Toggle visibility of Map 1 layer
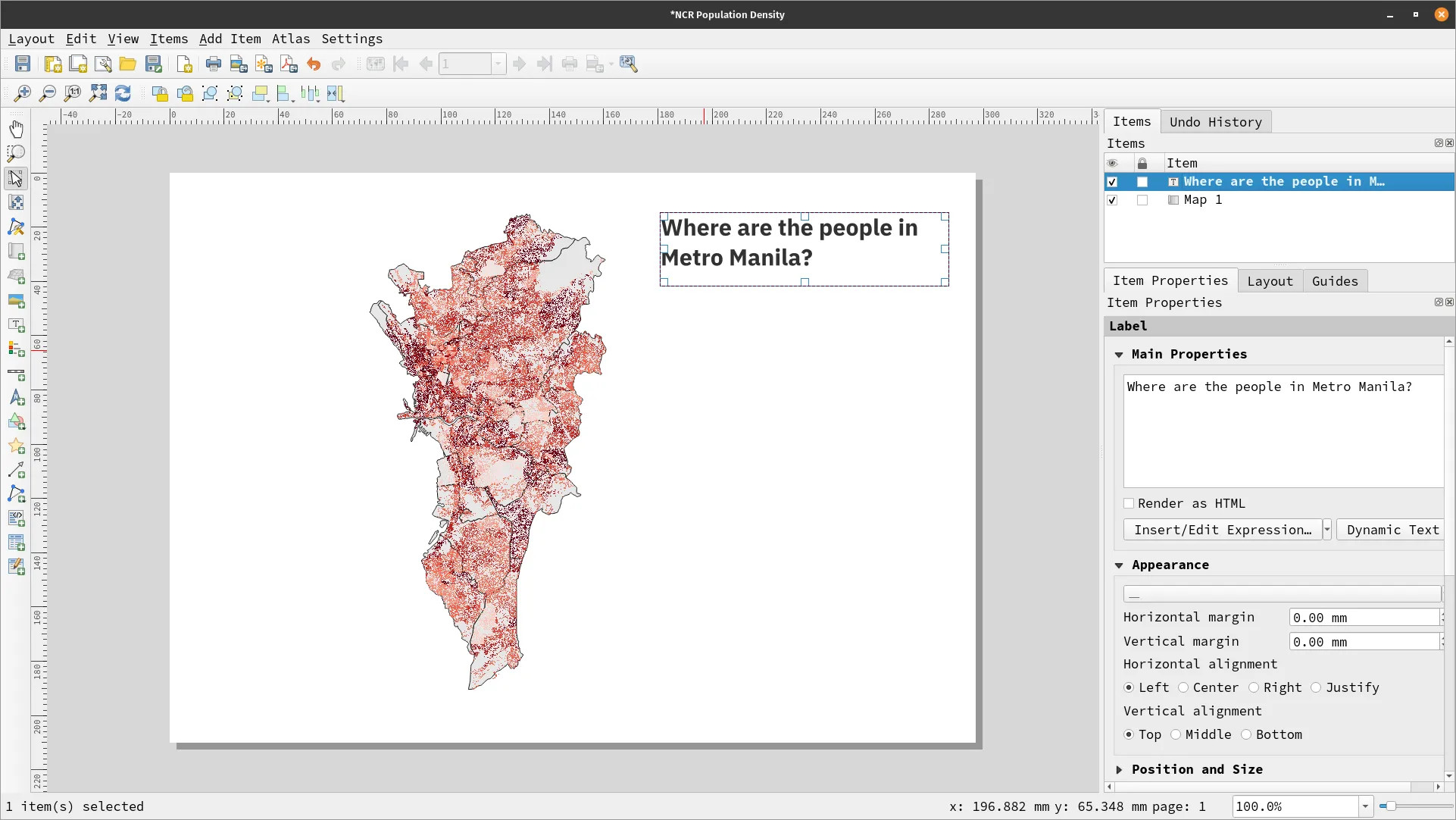Screen dimensions: 1456x820 pyautogui.click(x=1112, y=200)
